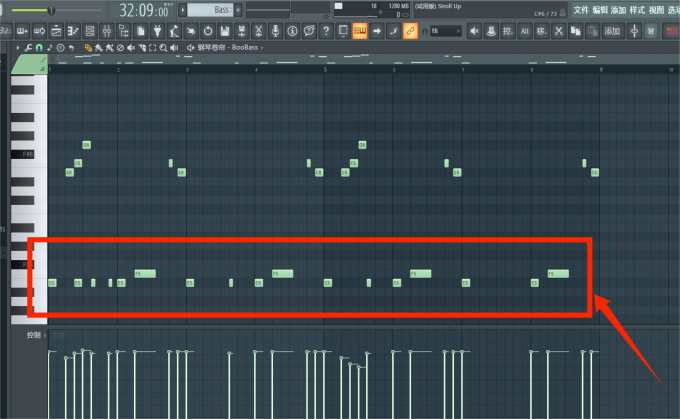Toggle the piano roll magnet snap icon

click(x=39, y=48)
